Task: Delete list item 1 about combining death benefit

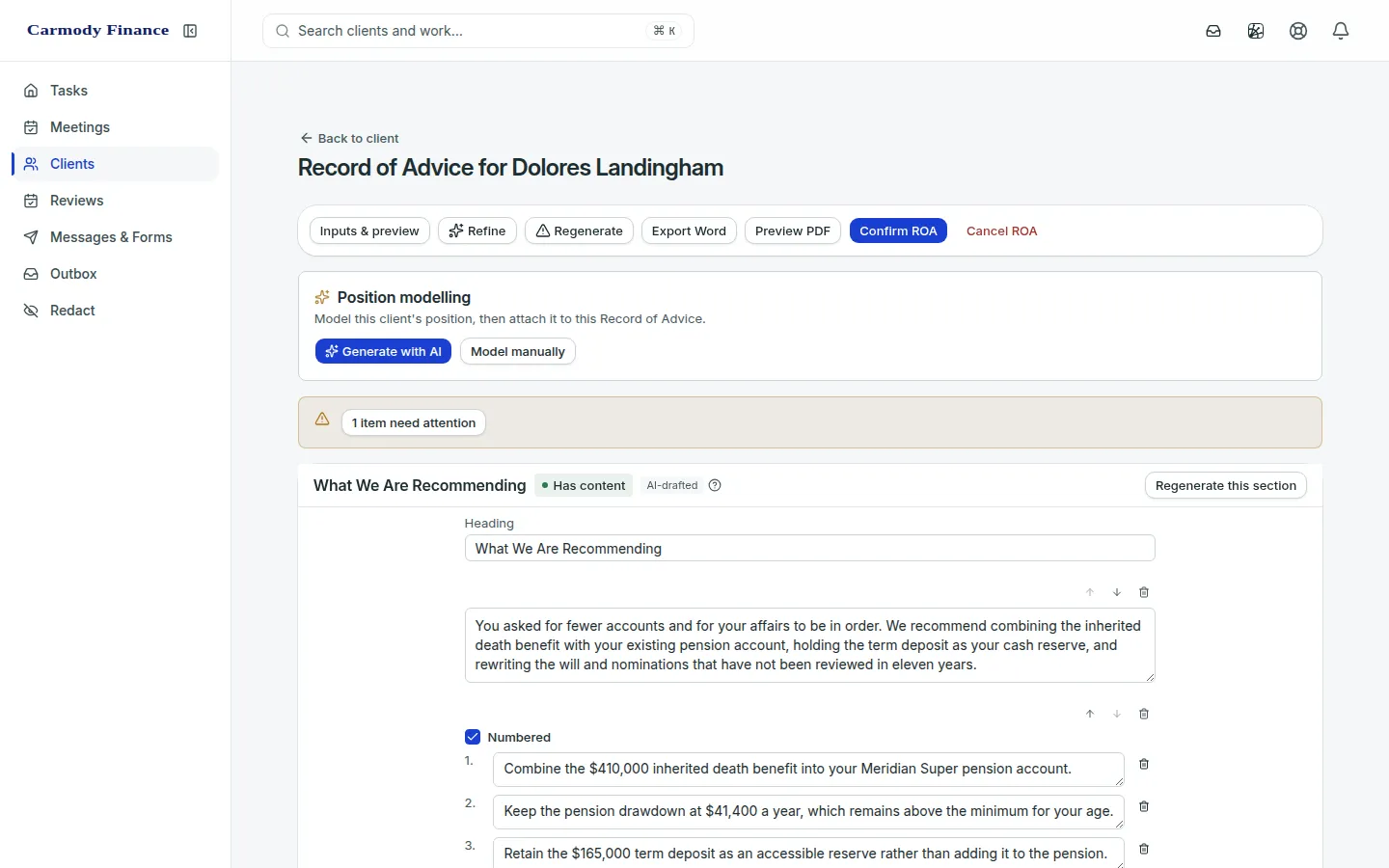Action: point(1144,764)
